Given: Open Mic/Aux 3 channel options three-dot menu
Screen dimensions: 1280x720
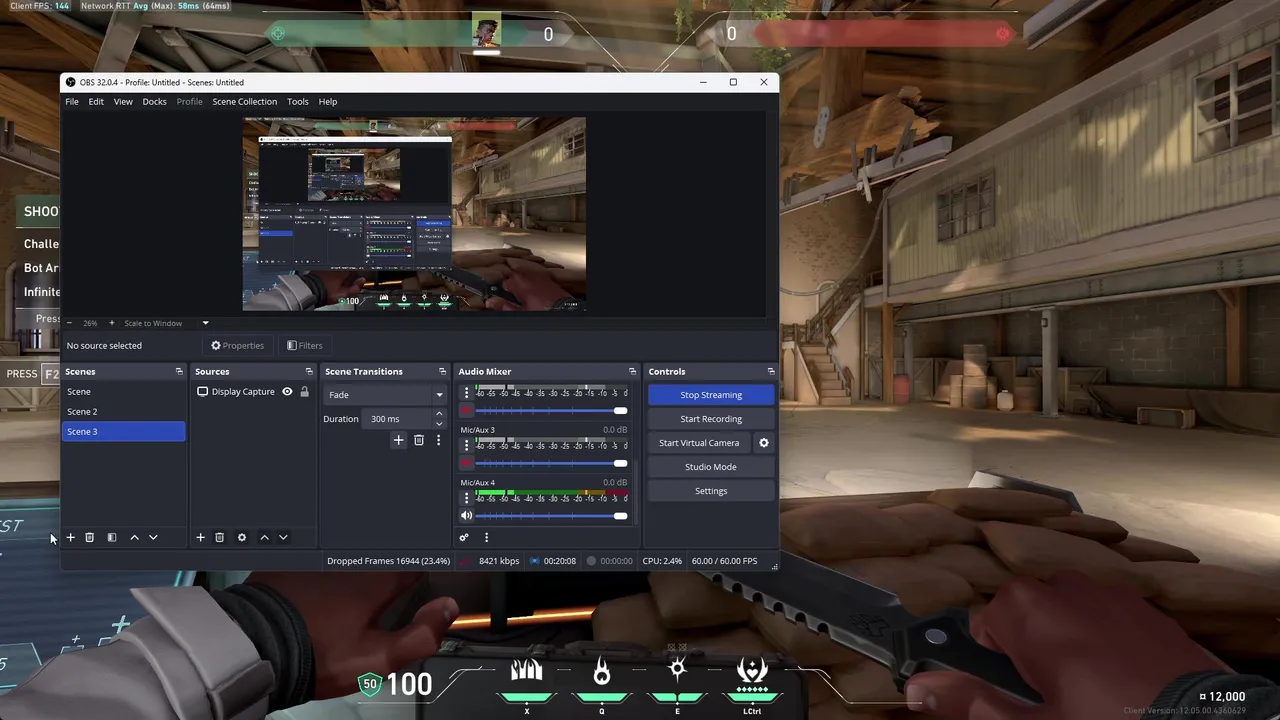Looking at the screenshot, I should 466,444.
